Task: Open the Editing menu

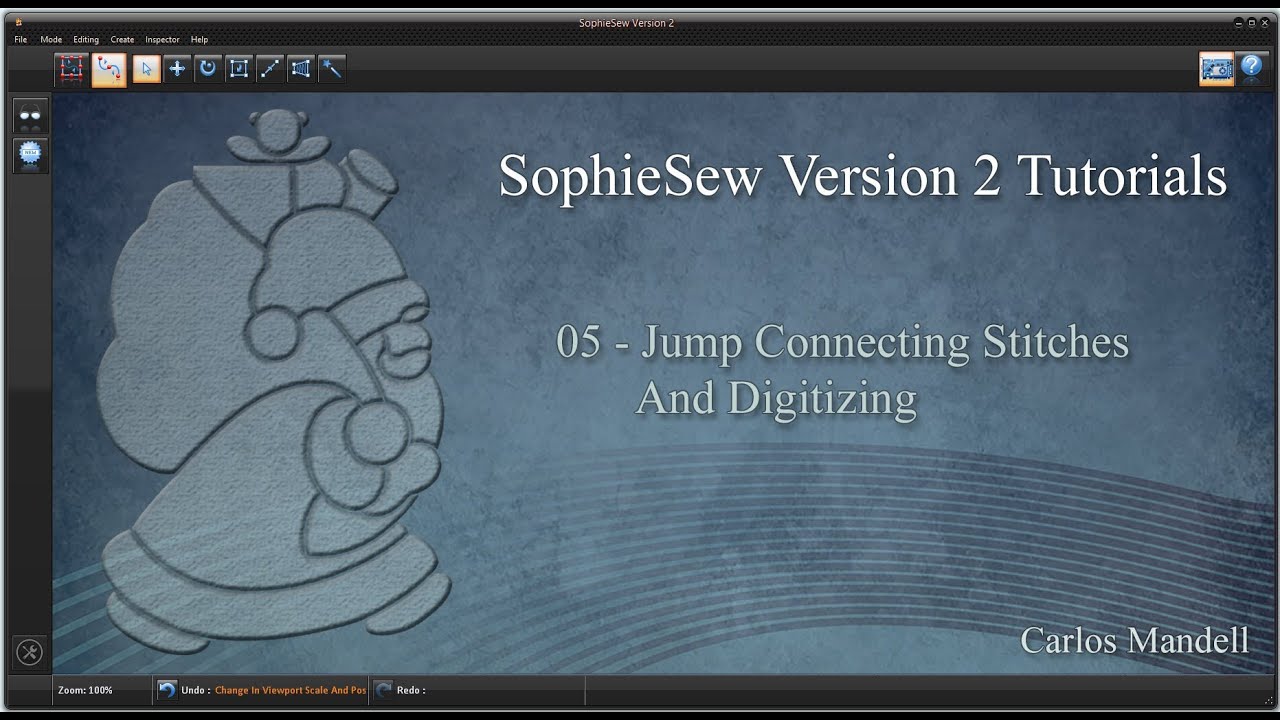Action: (x=86, y=40)
